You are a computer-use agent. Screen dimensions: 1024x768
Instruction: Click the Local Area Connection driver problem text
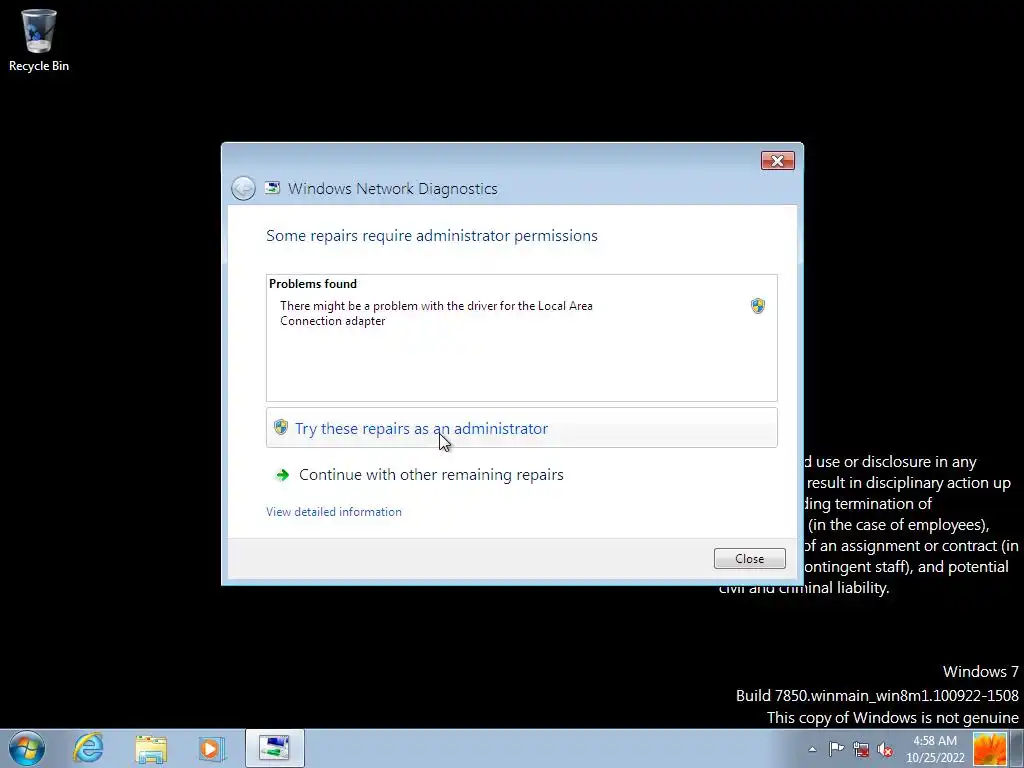point(436,313)
